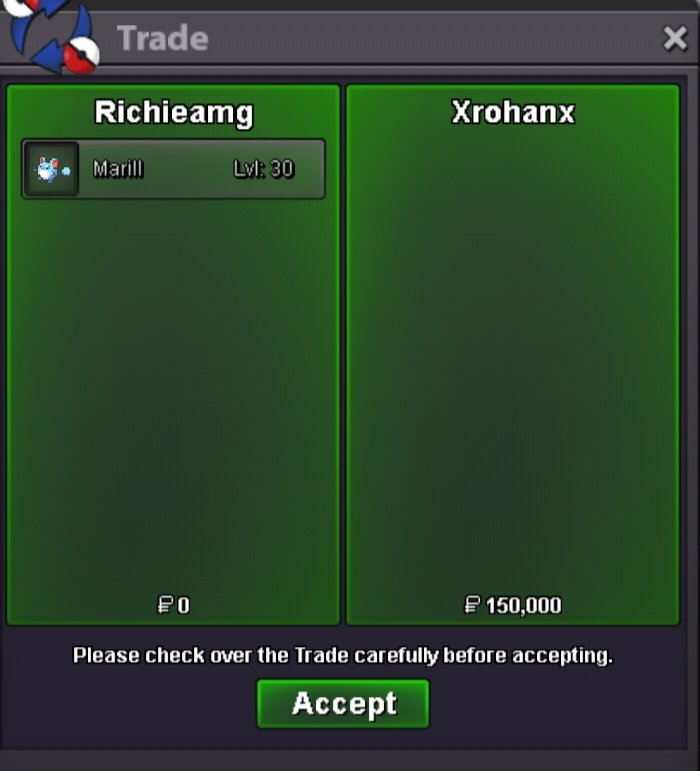Close the Trade window
This screenshot has width=700, height=771.
[674, 38]
